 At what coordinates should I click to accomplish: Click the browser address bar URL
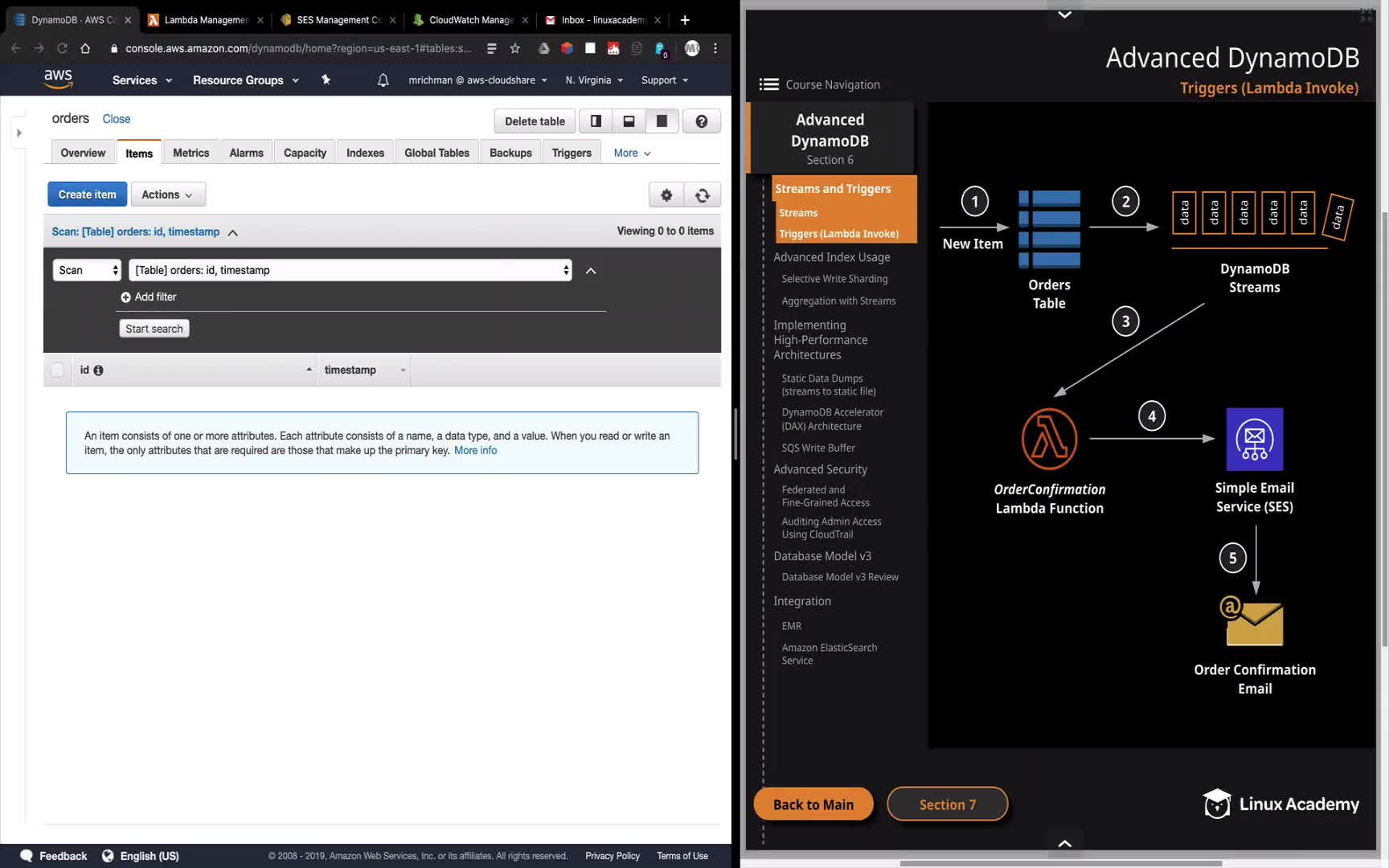pos(298,48)
